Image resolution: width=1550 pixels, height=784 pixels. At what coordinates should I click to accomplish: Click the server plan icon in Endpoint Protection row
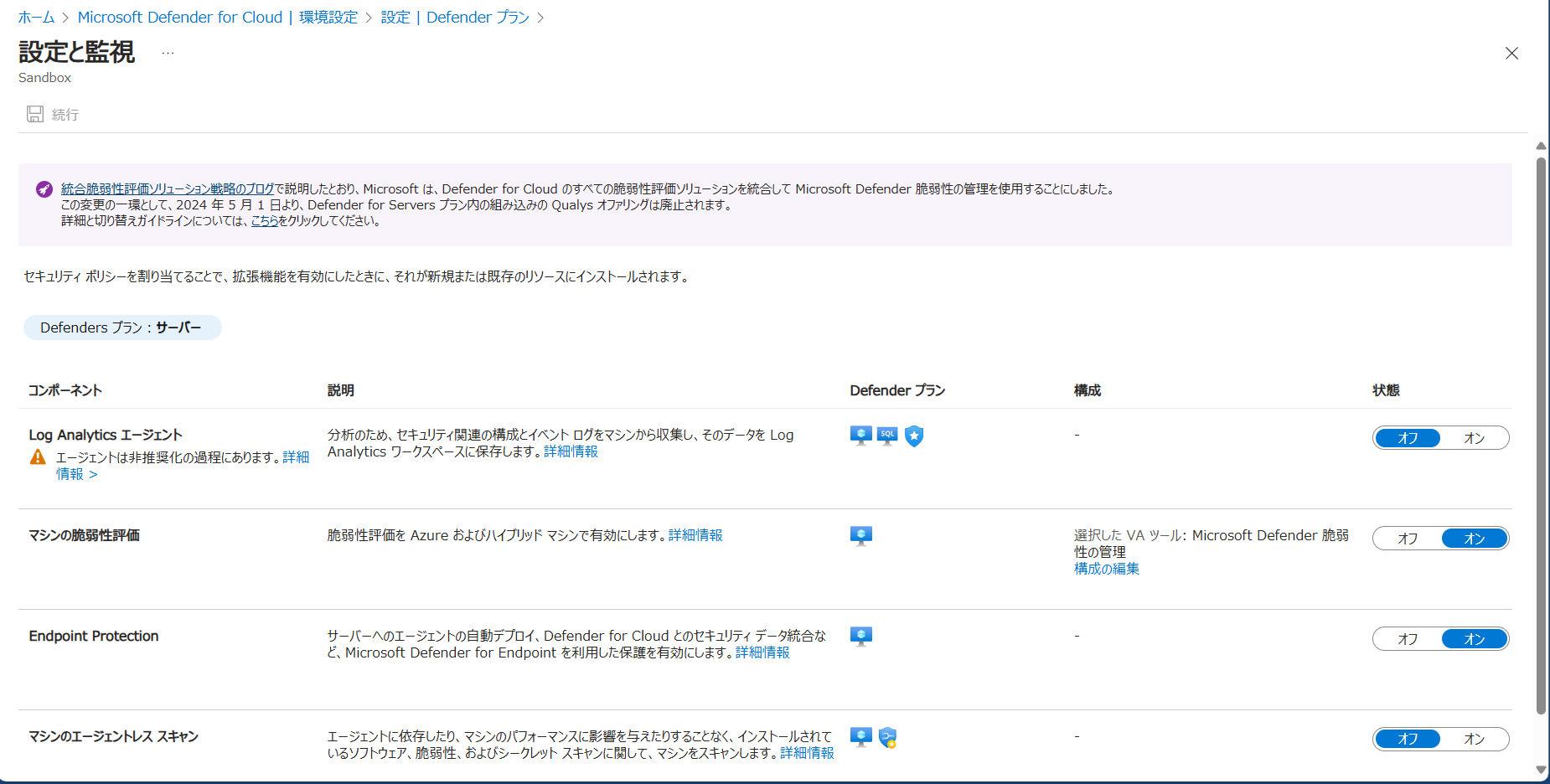point(860,637)
